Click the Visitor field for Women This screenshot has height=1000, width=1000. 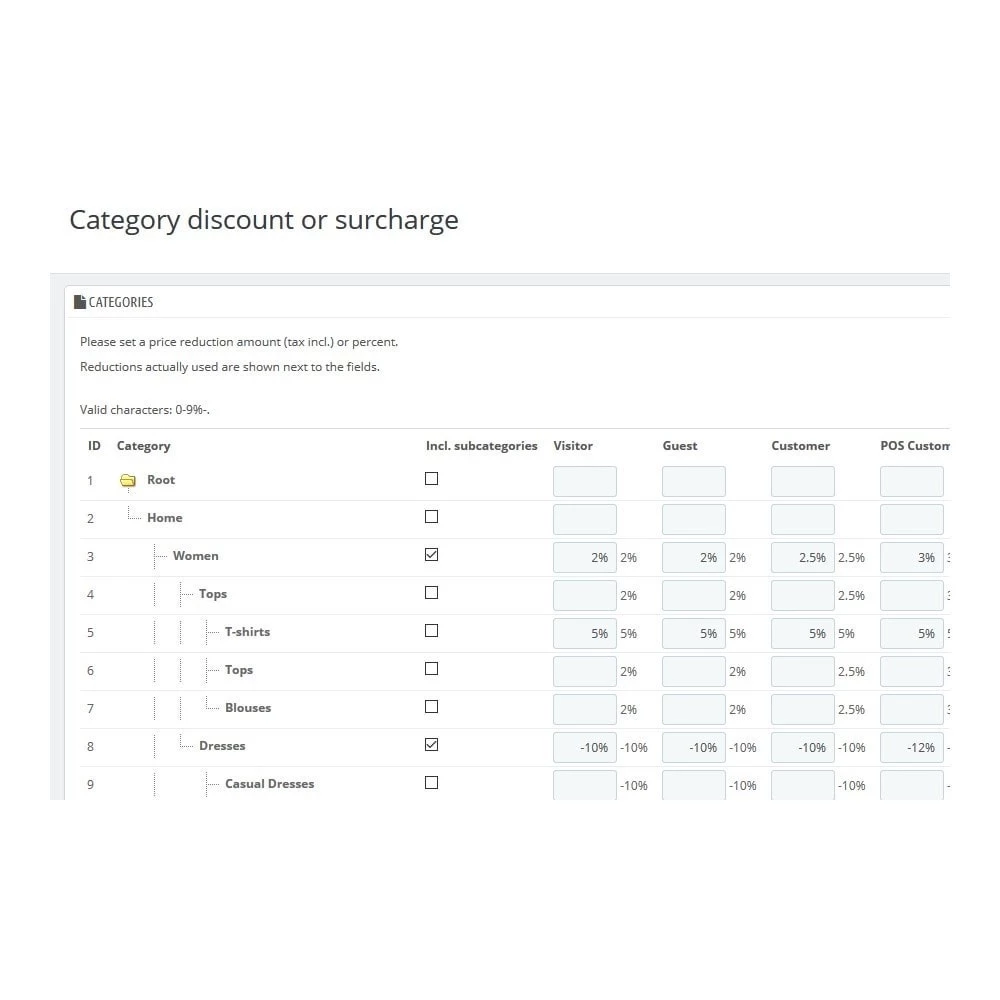pos(584,558)
